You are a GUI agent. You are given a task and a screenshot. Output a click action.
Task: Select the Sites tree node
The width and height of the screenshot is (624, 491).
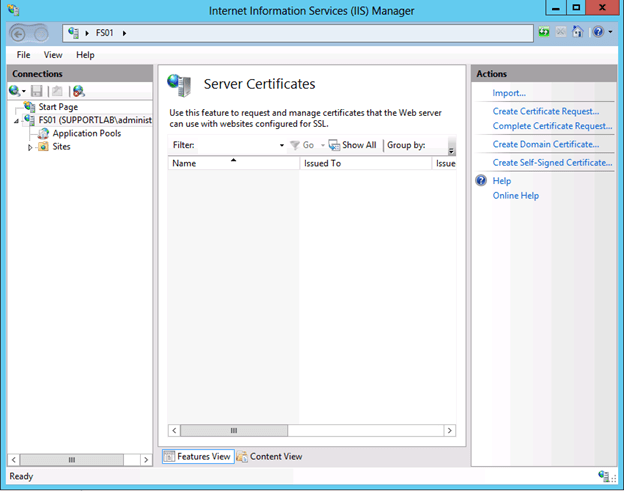[x=61, y=146]
